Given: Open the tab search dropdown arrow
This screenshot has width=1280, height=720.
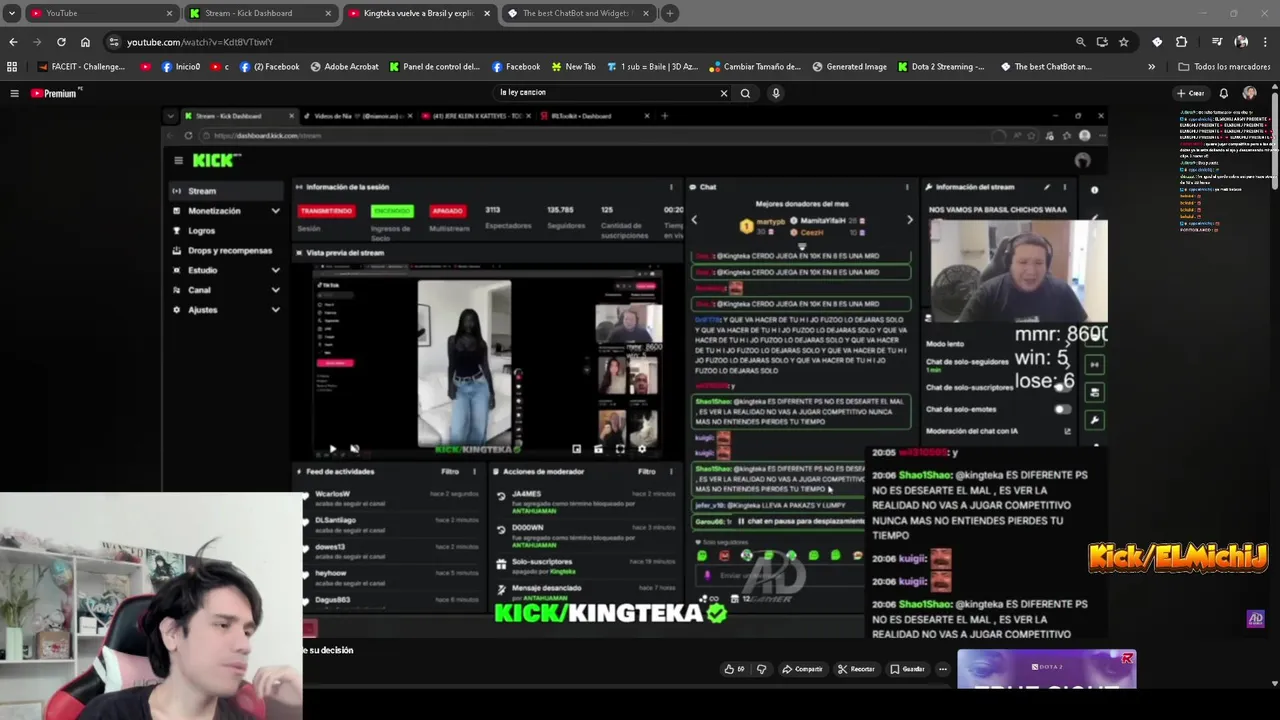Looking at the screenshot, I should 12,13.
